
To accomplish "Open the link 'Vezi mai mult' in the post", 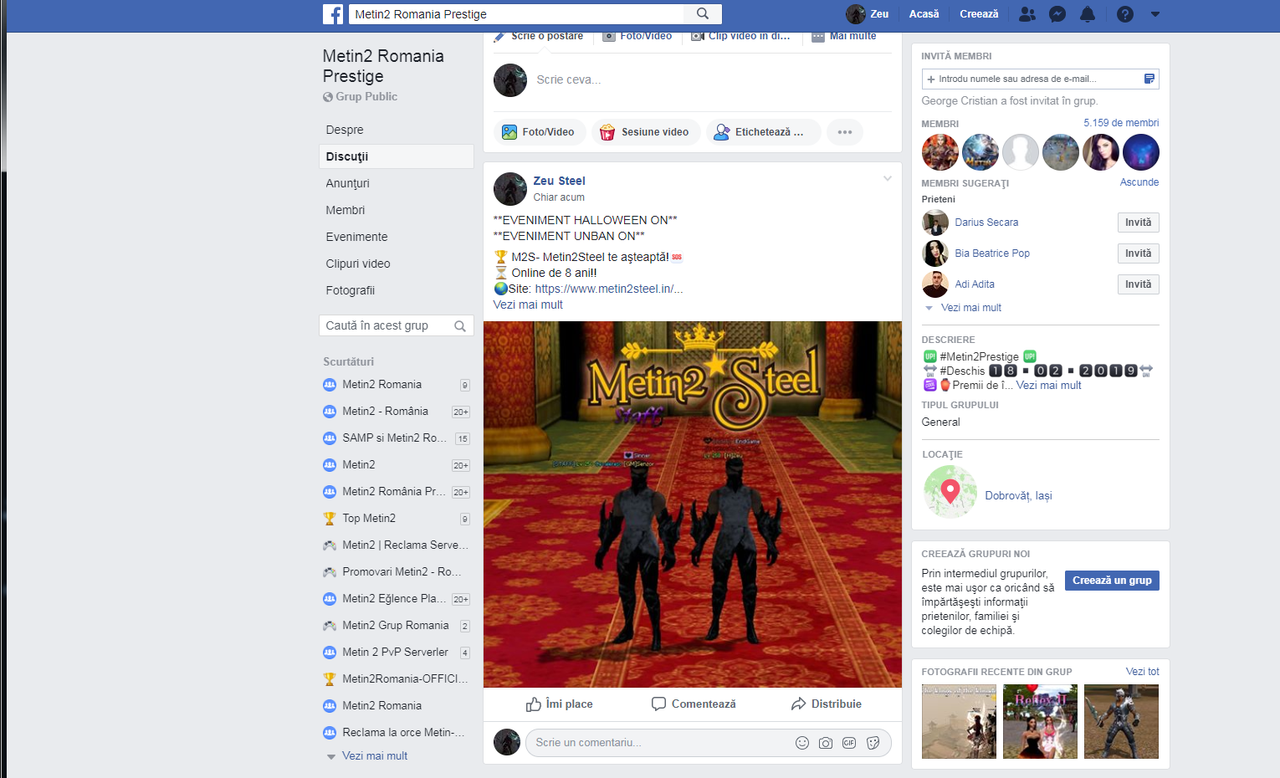I will pyautogui.click(x=527, y=304).
